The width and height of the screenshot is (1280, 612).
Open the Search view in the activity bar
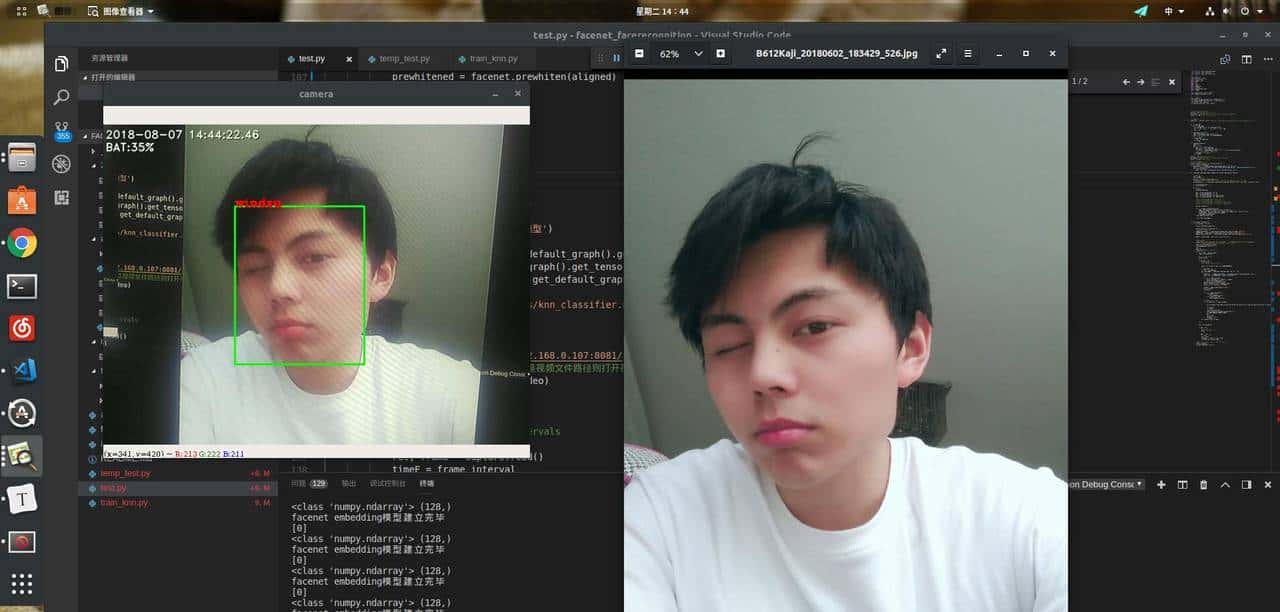[62, 97]
